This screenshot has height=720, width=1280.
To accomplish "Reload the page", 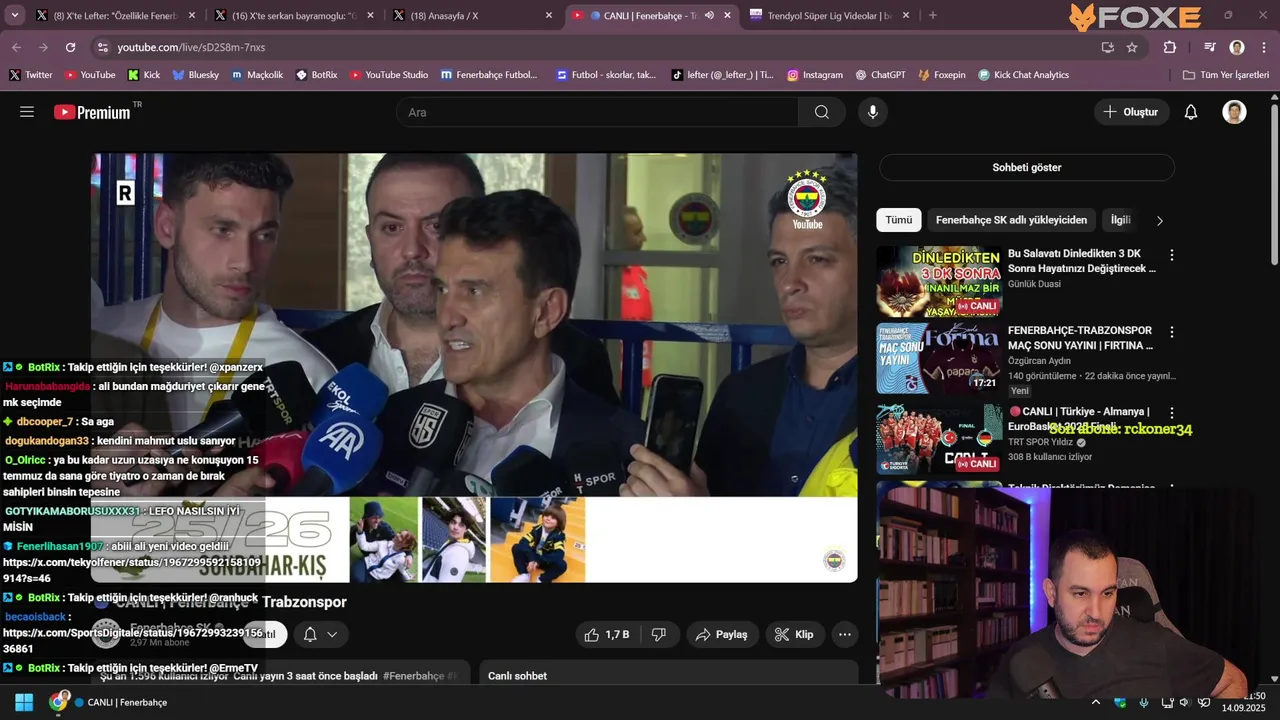I will 70,47.
